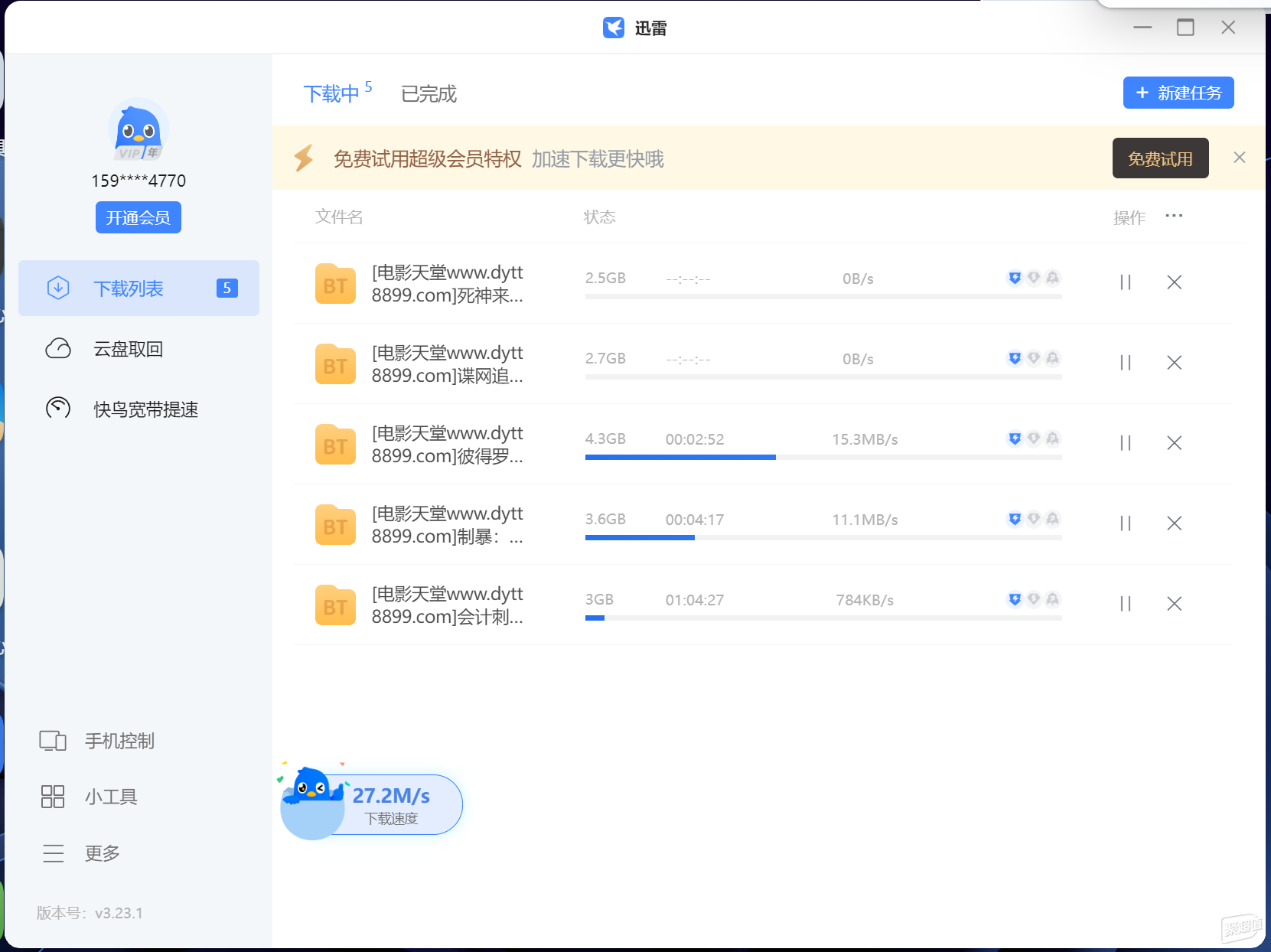Click the 开通会员 button
Viewport: 1271px width, 952px height.
(x=139, y=217)
